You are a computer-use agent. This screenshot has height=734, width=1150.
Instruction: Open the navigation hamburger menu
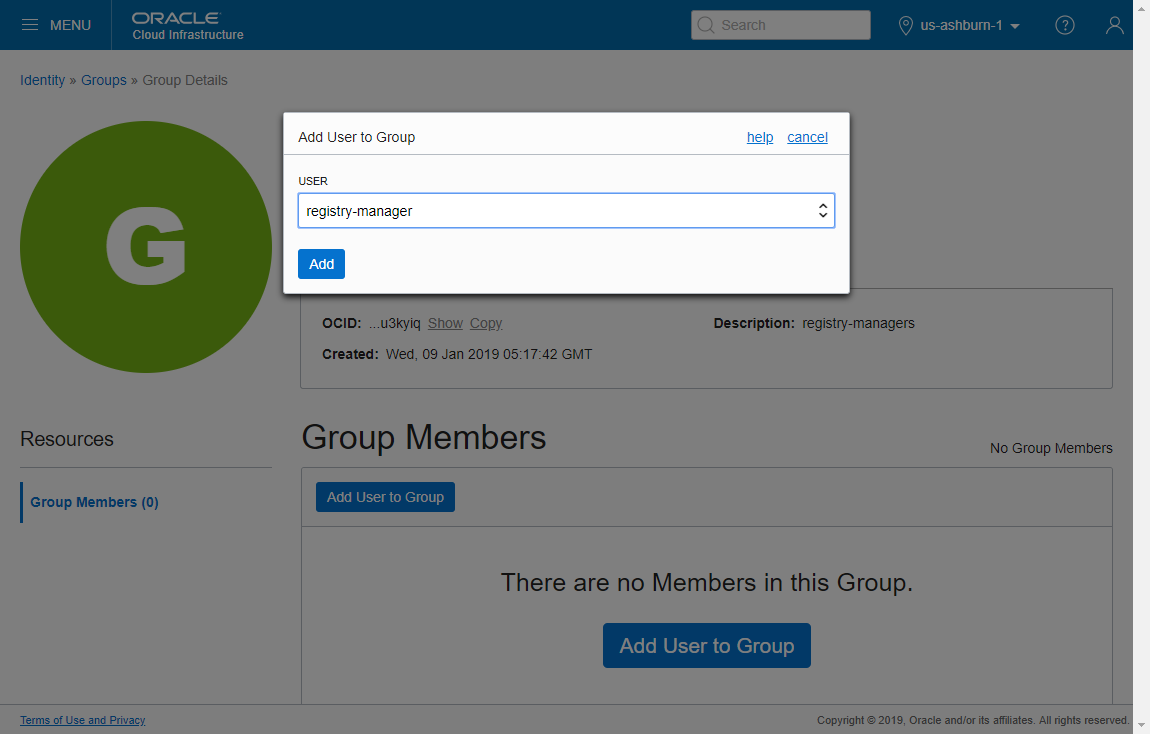[30, 25]
